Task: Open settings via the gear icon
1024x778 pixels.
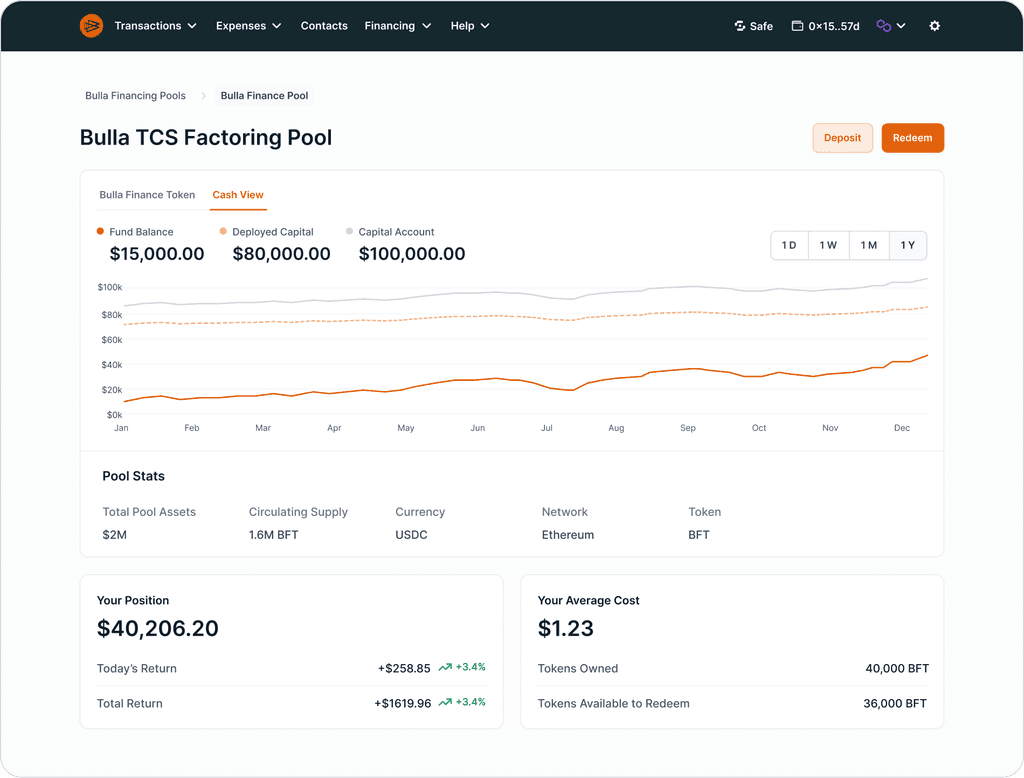Action: [935, 26]
